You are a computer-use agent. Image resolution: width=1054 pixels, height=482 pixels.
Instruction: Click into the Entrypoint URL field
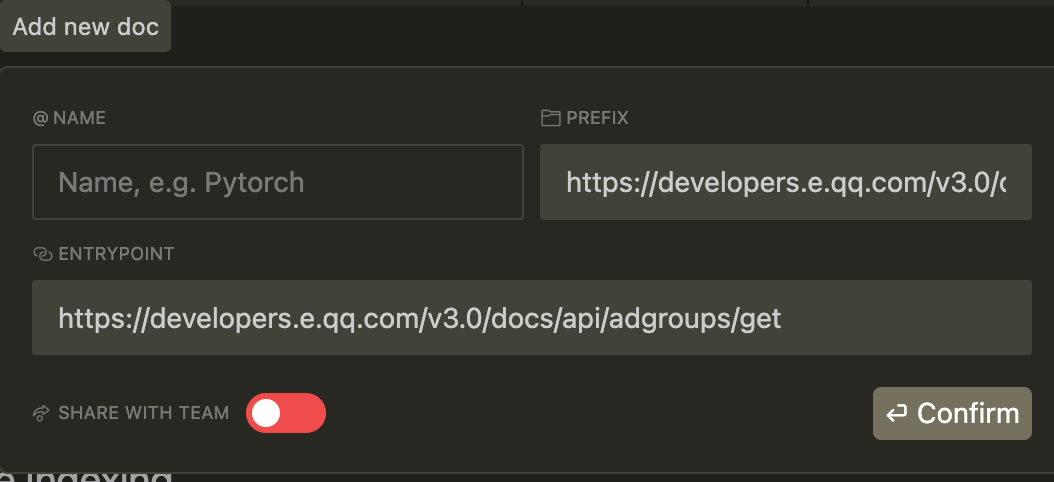click(532, 317)
